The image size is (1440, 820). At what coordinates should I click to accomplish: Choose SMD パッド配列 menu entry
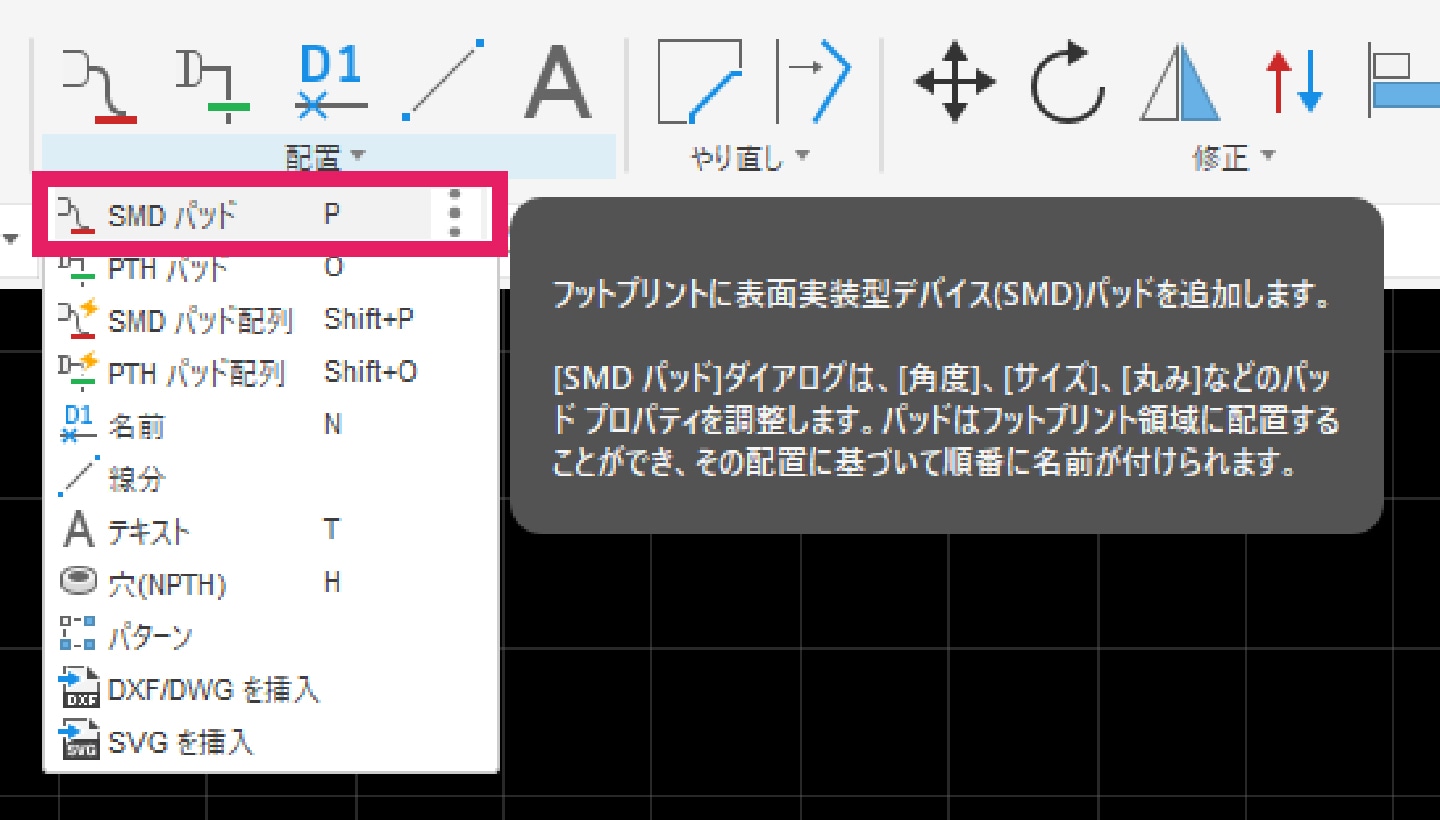pos(200,321)
